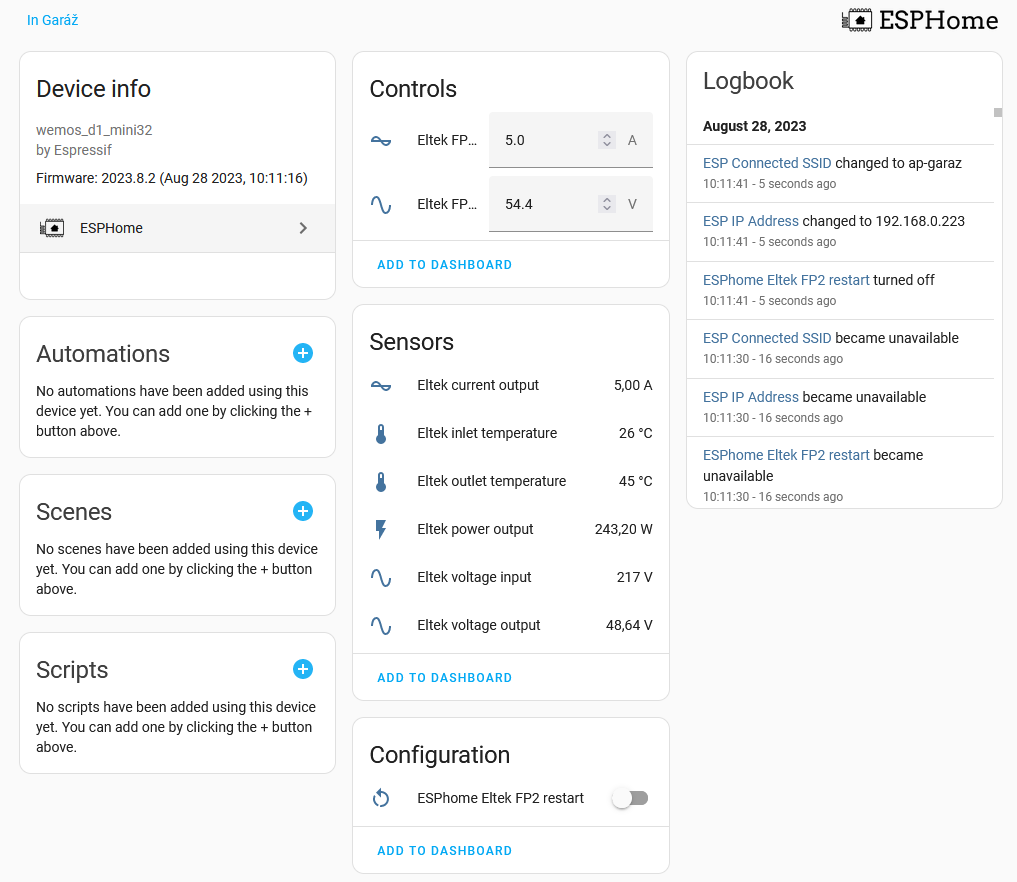The height and width of the screenshot is (882, 1017).
Task: Click Add to Dashboard under Configuration
Action: click(x=444, y=851)
